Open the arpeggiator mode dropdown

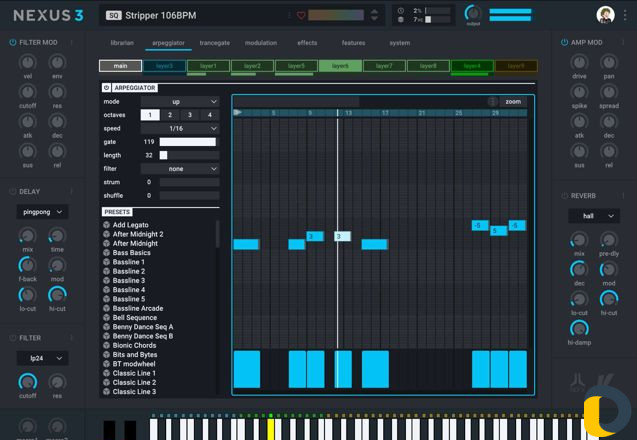[x=180, y=102]
